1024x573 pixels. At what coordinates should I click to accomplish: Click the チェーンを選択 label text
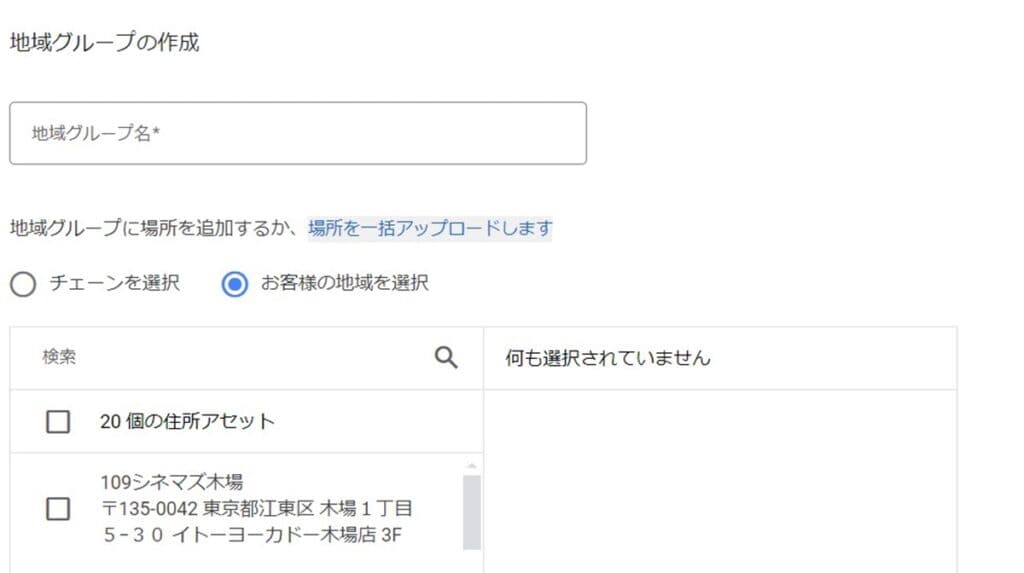(x=115, y=283)
